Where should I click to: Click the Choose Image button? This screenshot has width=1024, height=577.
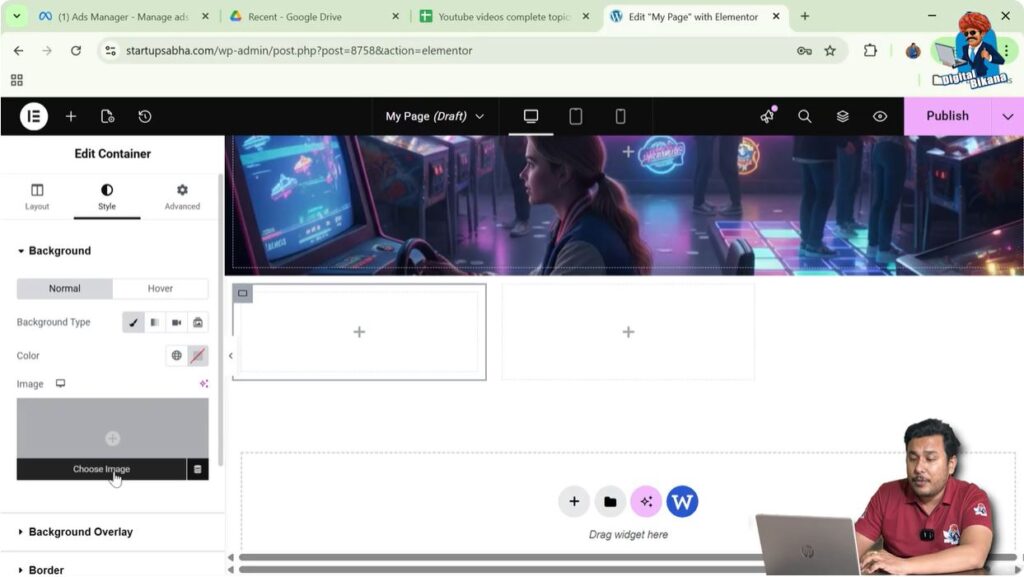point(101,468)
